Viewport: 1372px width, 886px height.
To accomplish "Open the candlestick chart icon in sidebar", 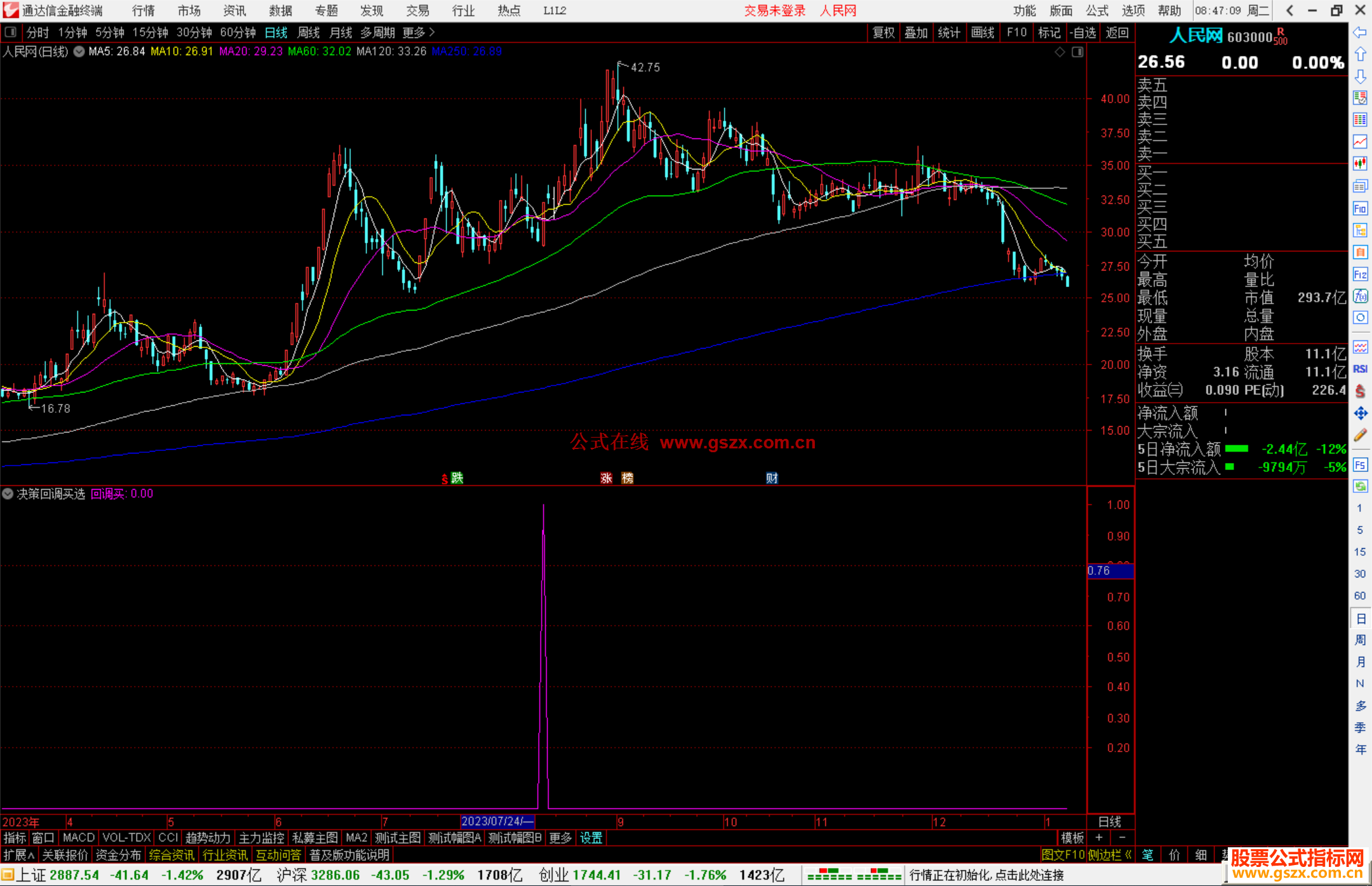I will 1360,163.
